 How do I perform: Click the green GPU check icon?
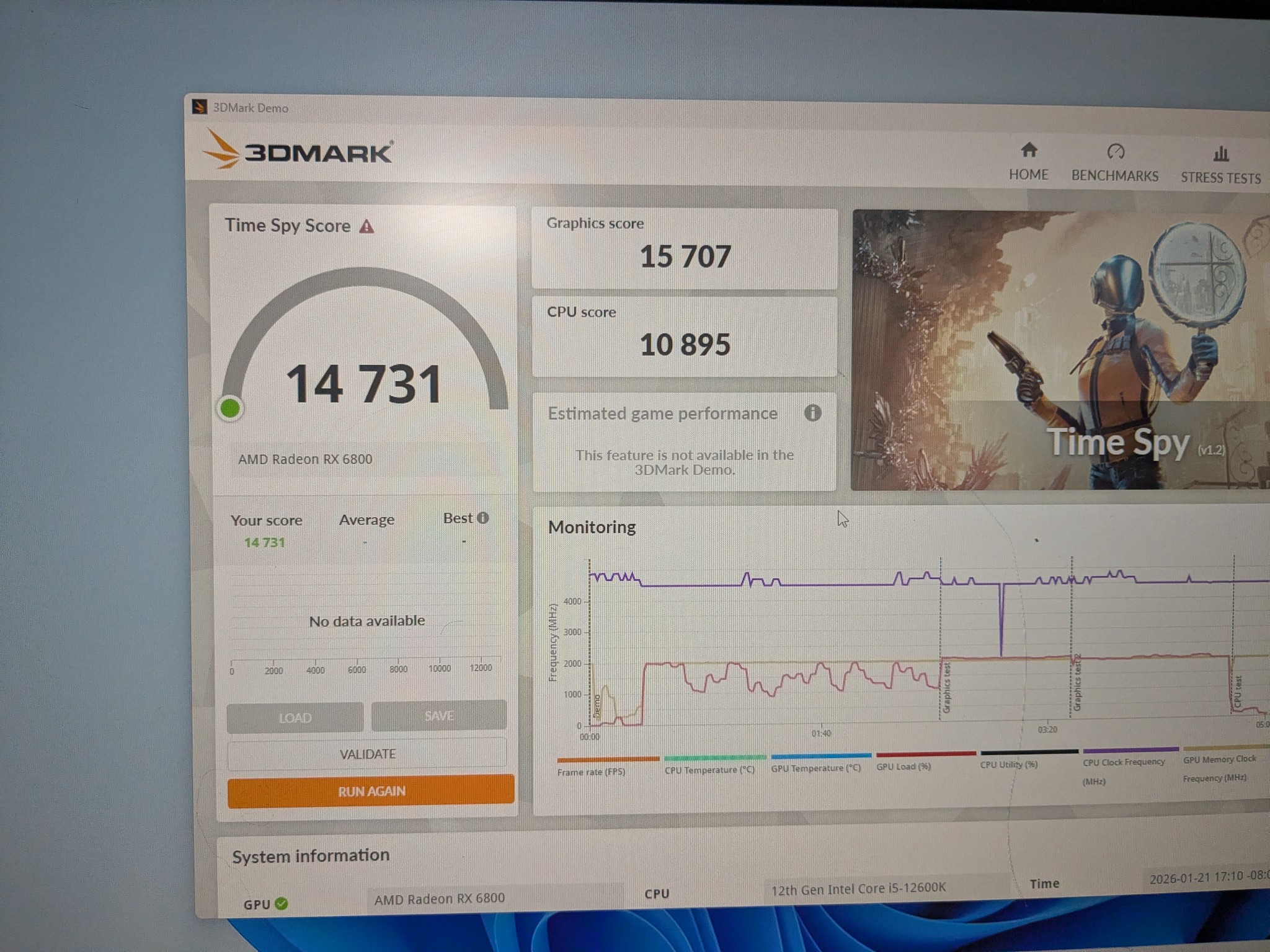(281, 903)
